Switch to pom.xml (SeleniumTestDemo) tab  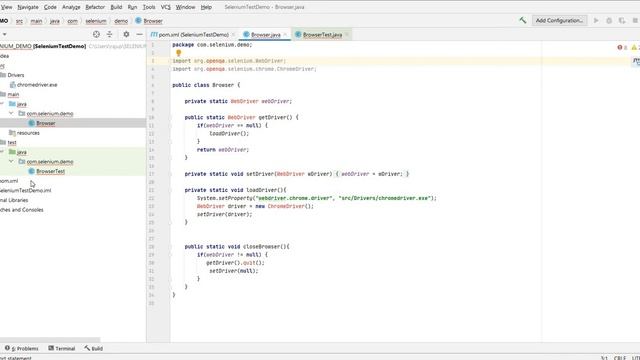(193, 35)
